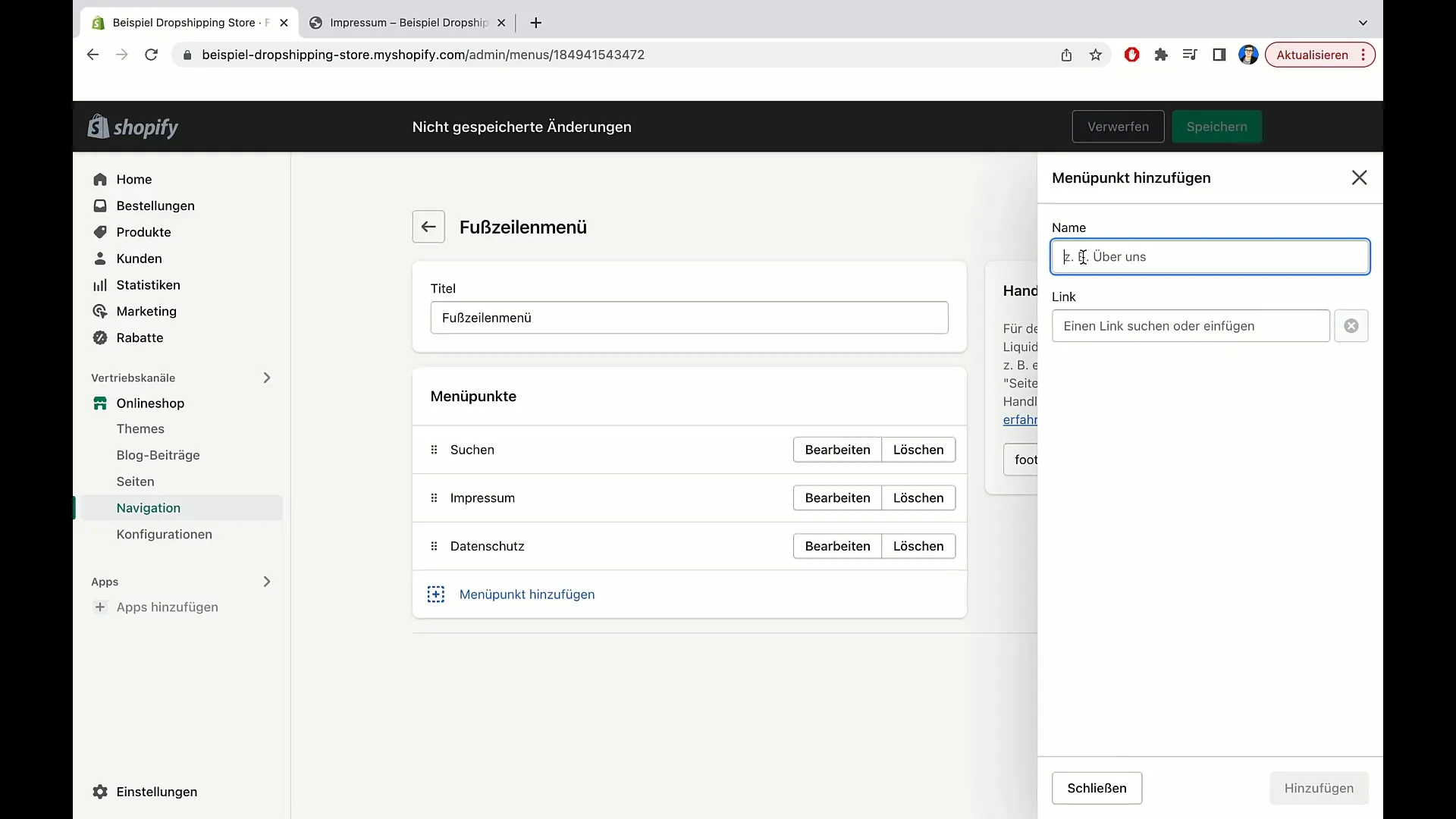This screenshot has width=1456, height=819.
Task: Click Hinzufügen to confirm new menu item
Action: point(1319,788)
